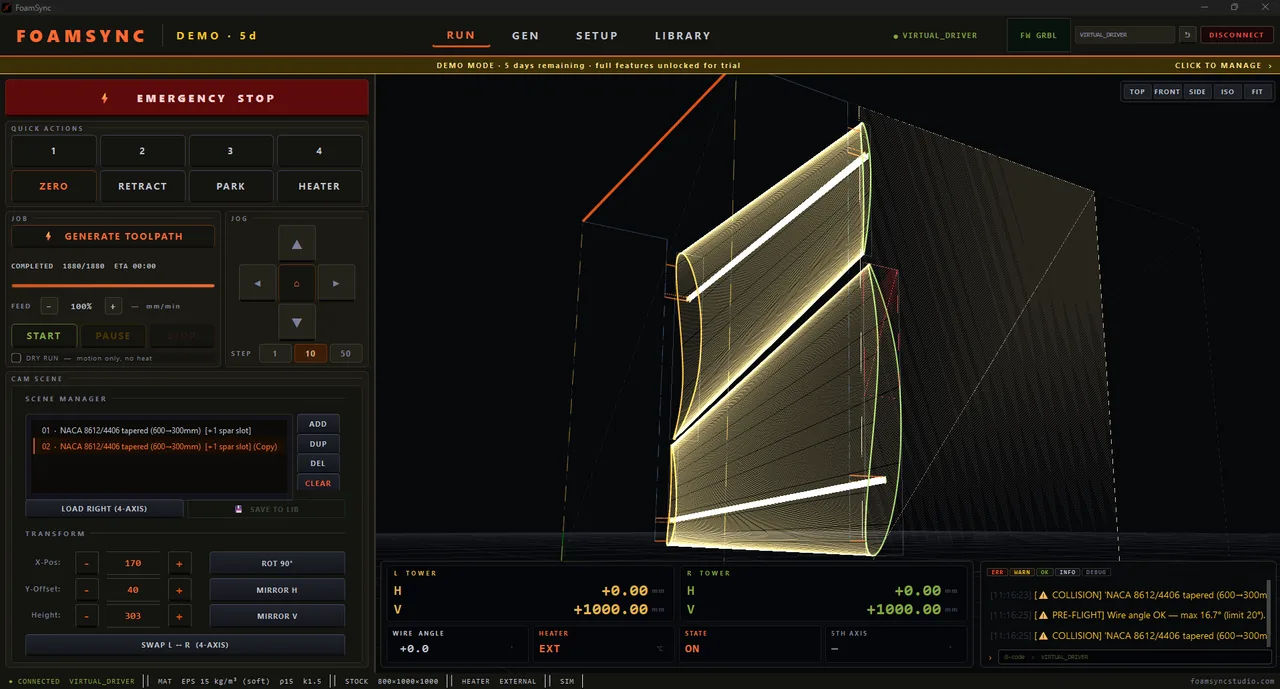Toggle DEBUG log filter
Image resolution: width=1280 pixels, height=689 pixels.
[1096, 572]
